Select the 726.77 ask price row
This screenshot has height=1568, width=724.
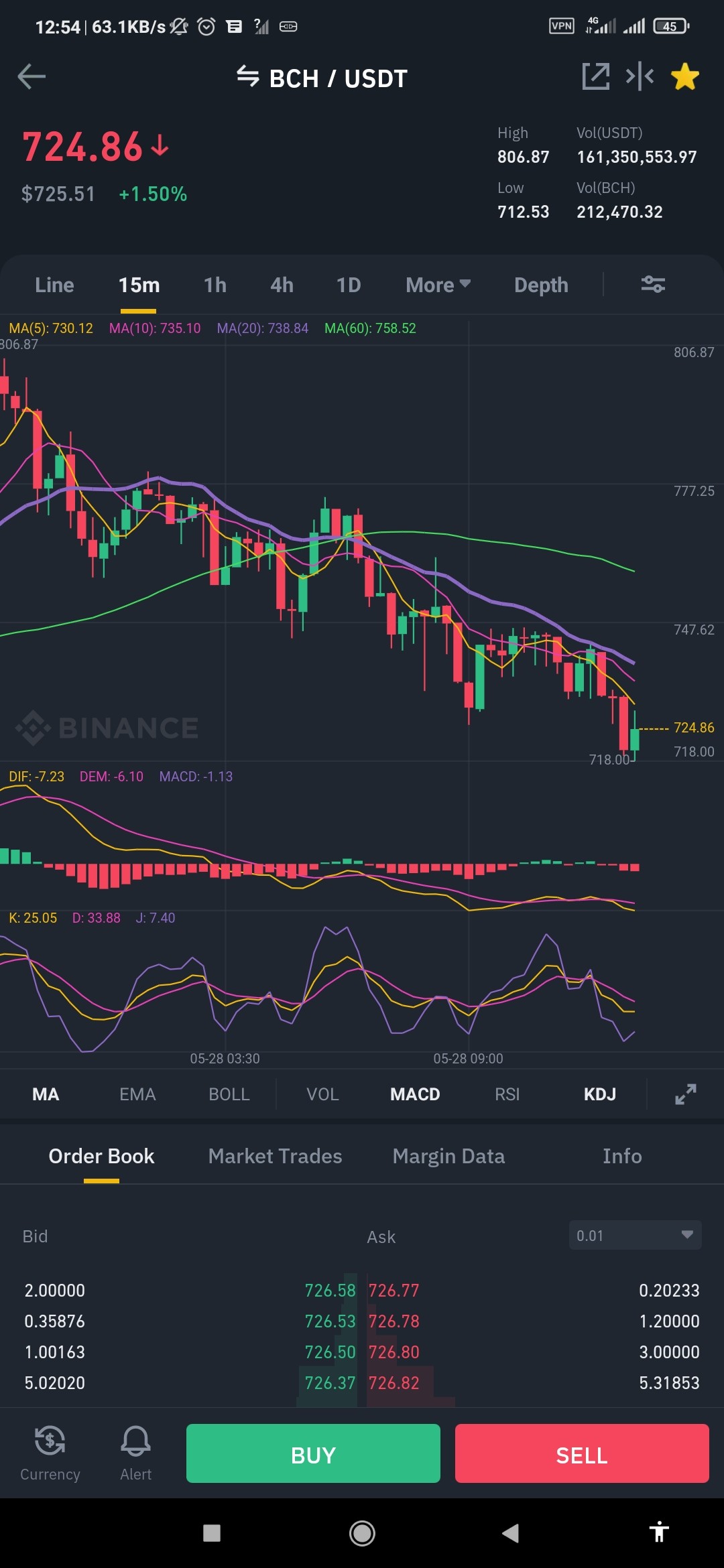click(x=534, y=1291)
